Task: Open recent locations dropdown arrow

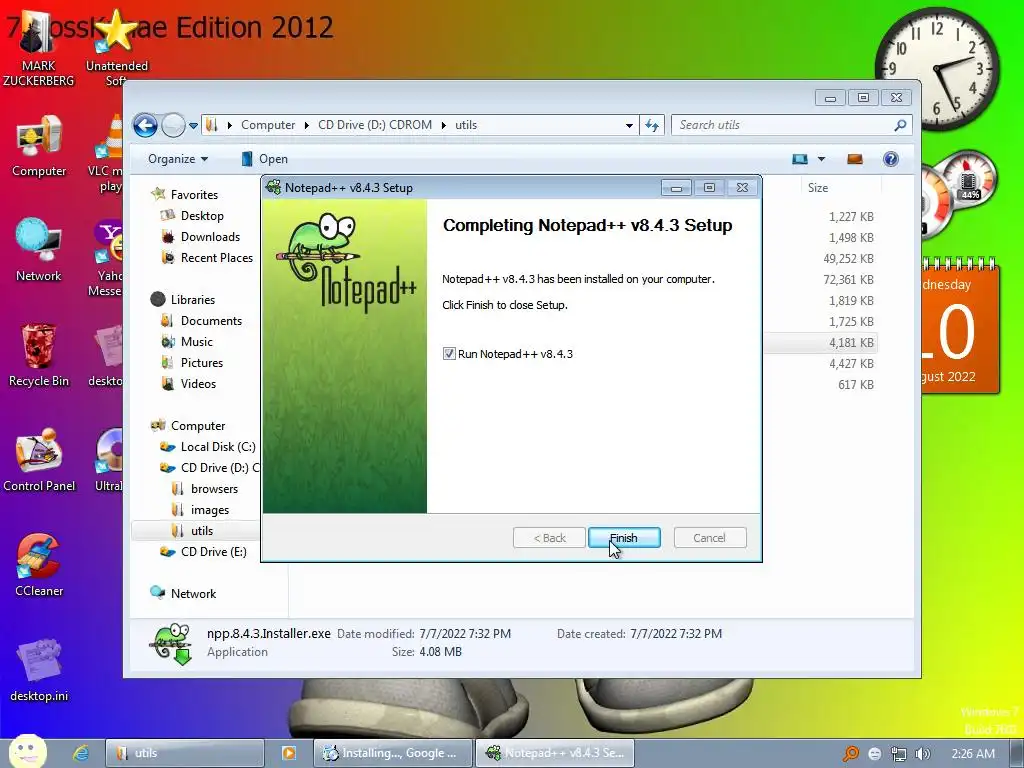Action: coord(193,125)
